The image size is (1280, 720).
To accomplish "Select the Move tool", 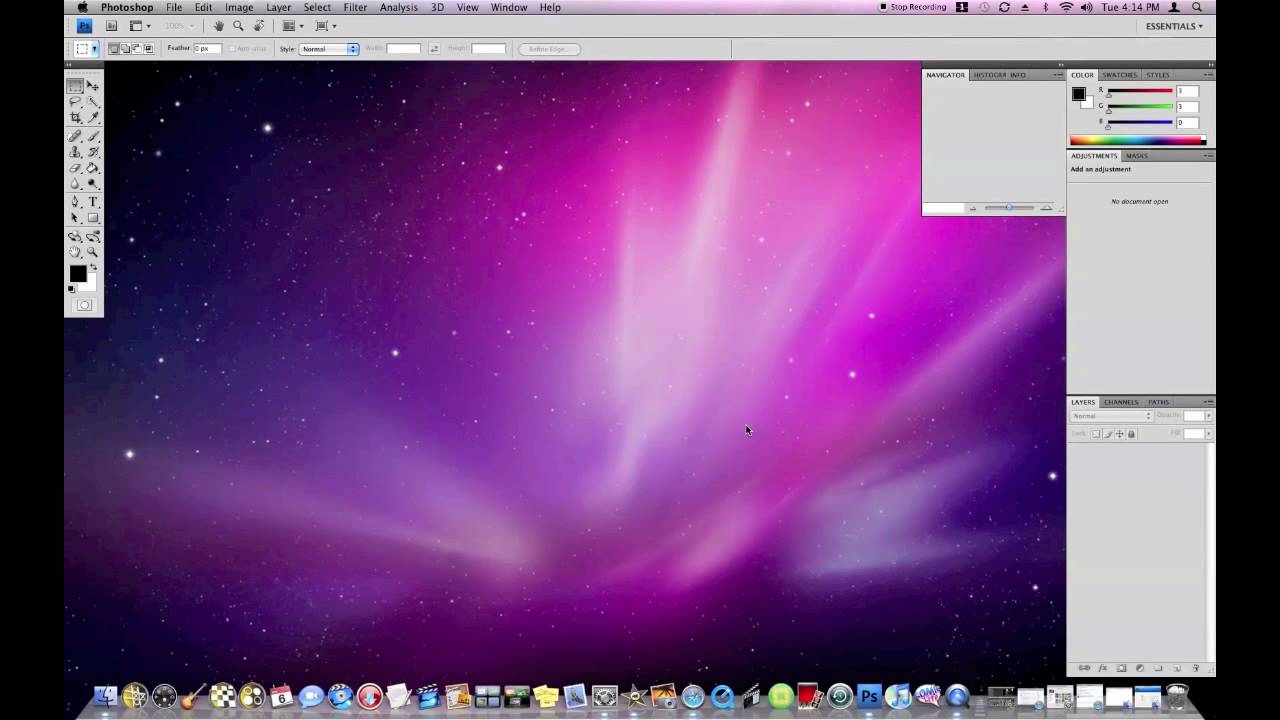I will tap(93, 86).
